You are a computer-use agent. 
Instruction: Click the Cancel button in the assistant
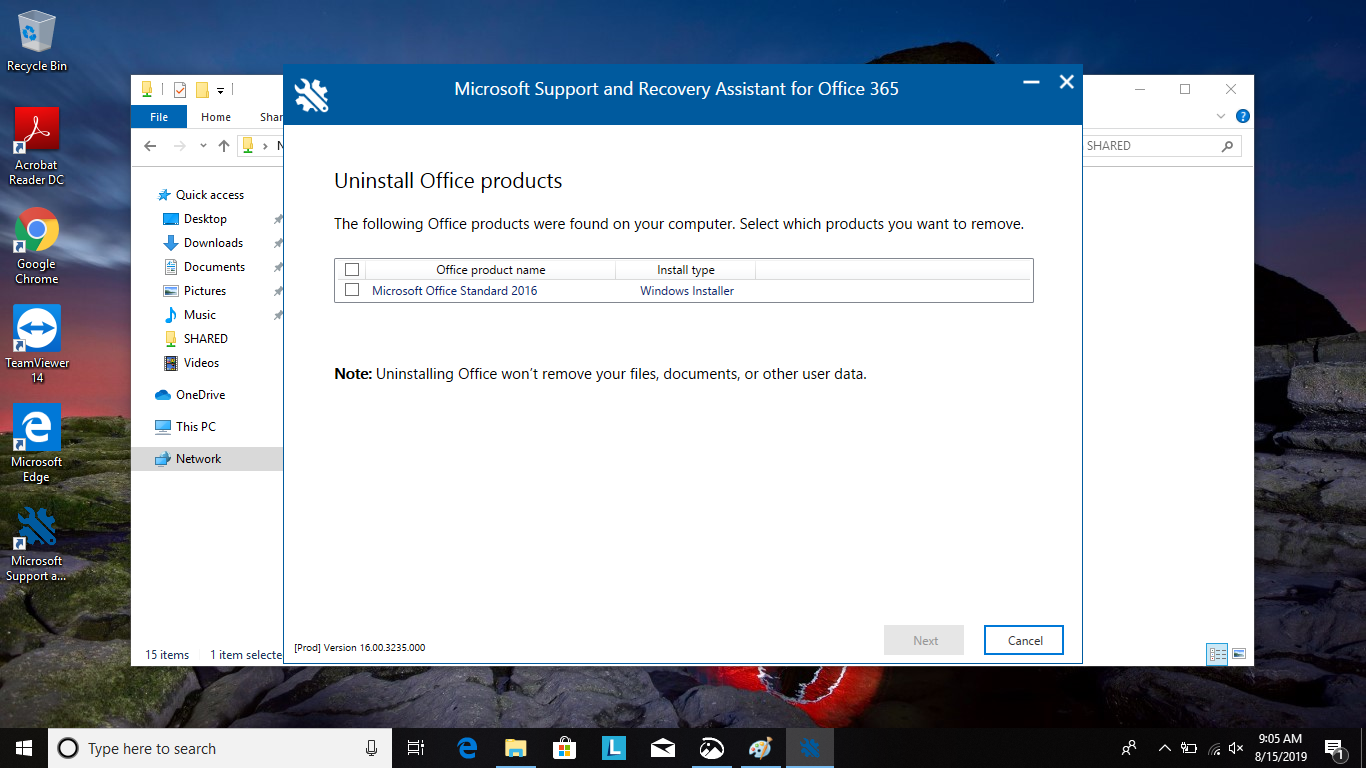click(1024, 640)
